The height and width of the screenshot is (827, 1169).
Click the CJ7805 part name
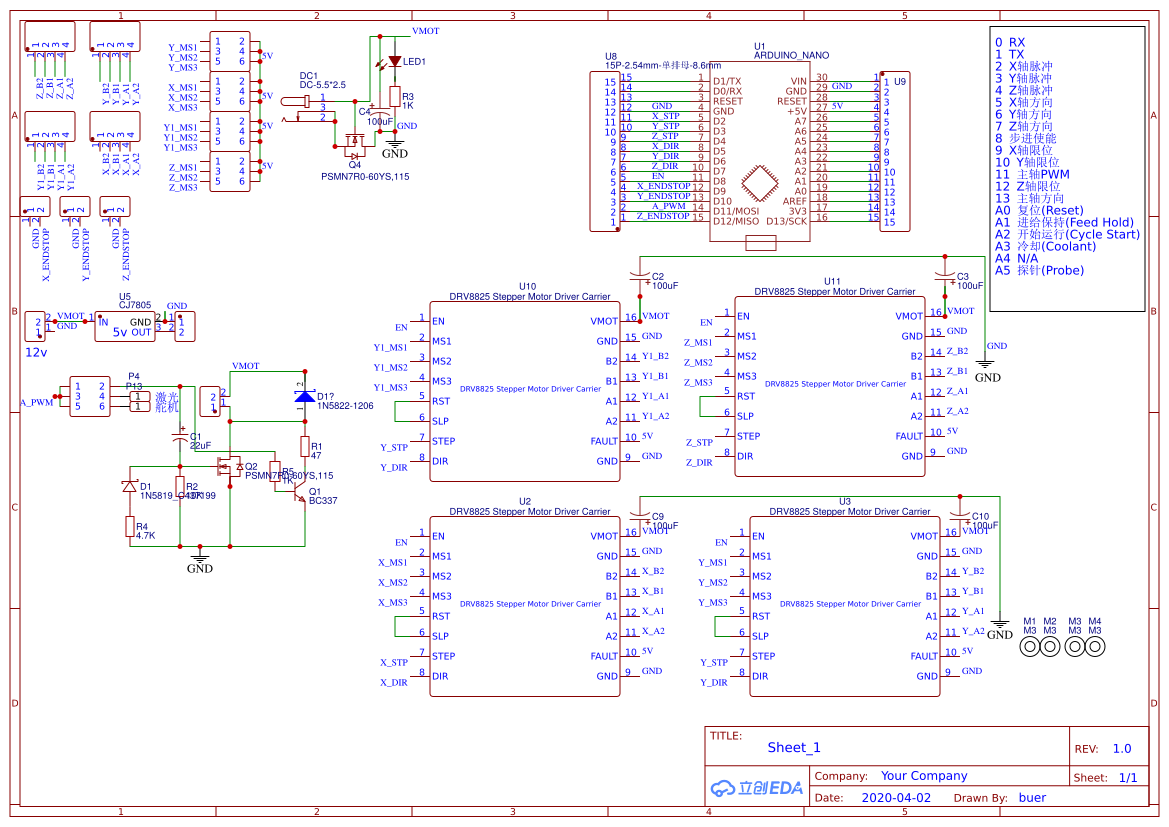[x=135, y=305]
